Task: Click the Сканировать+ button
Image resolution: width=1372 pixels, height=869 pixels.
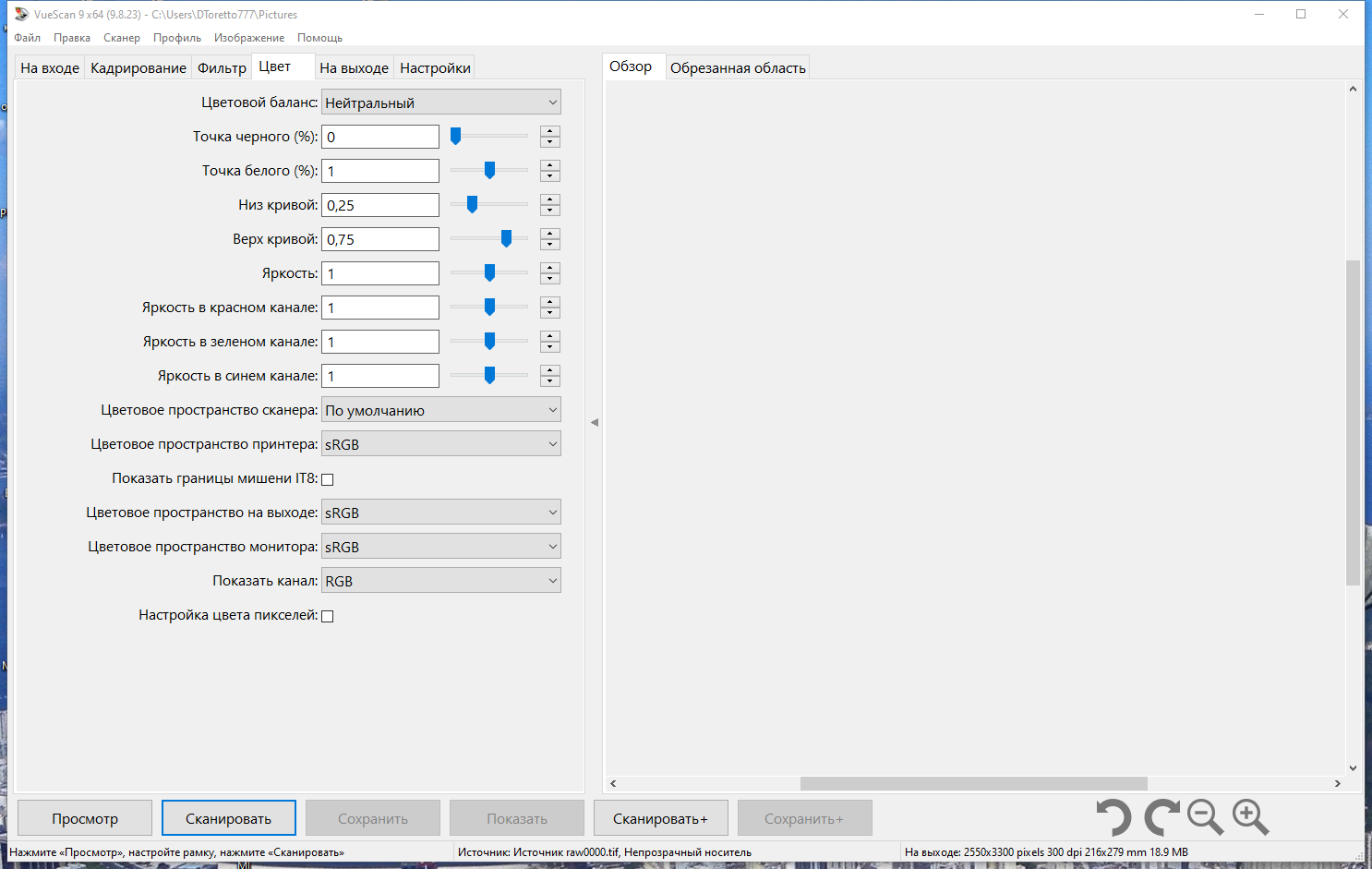Action: click(x=661, y=818)
